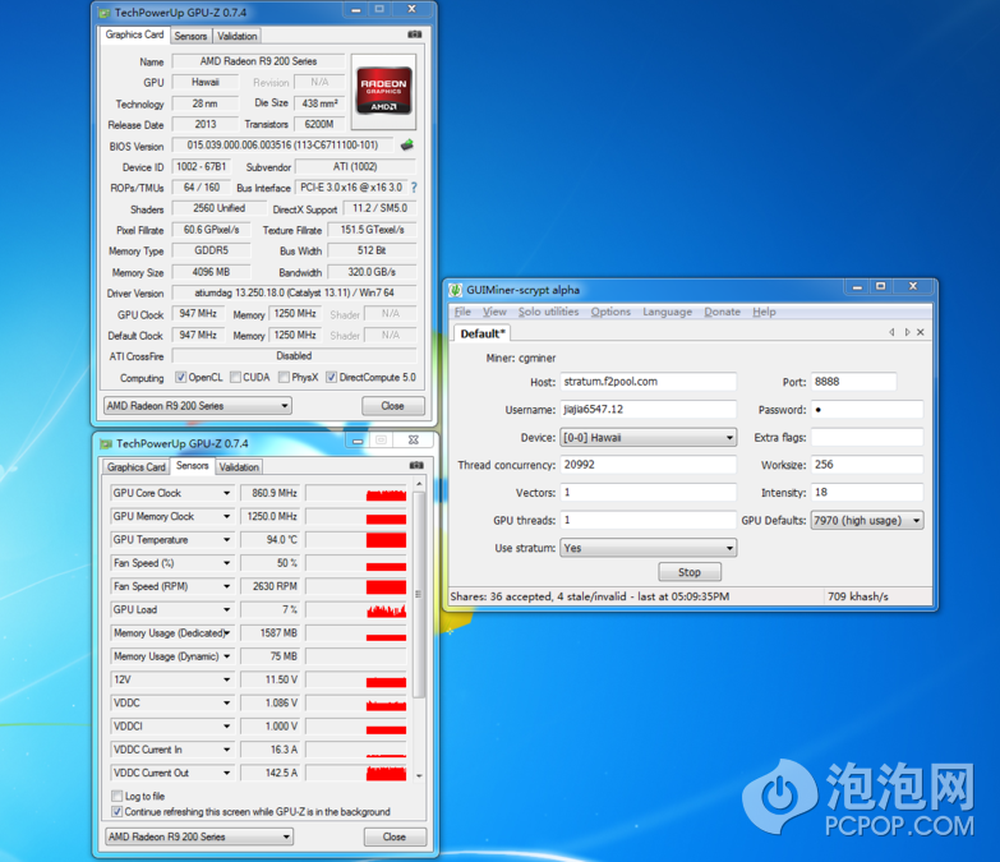Enable Log to file checkbox
This screenshot has height=862, width=1000.
tap(117, 796)
